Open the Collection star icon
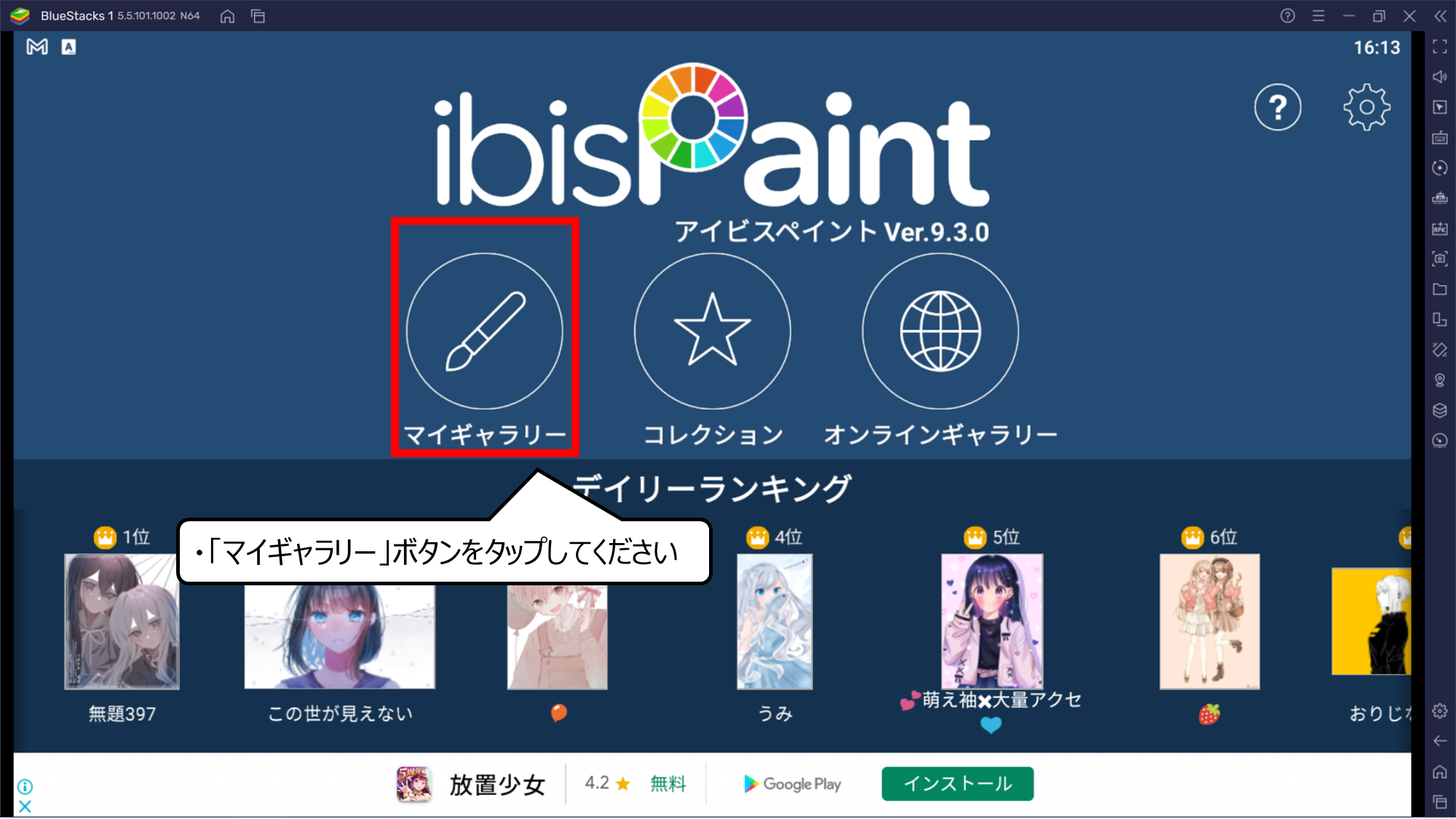1456x819 pixels. pyautogui.click(x=713, y=331)
